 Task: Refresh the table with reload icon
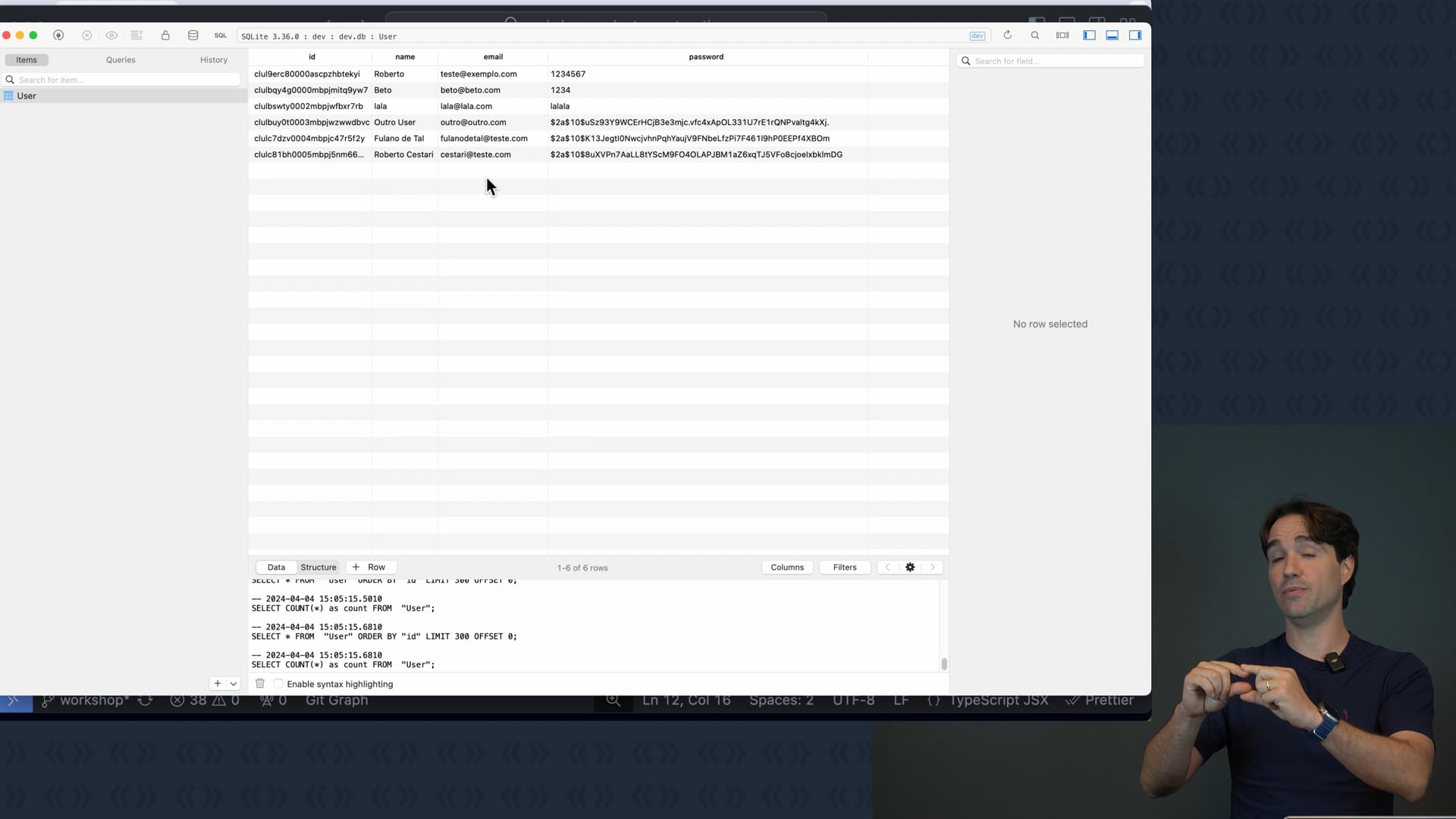1007,36
